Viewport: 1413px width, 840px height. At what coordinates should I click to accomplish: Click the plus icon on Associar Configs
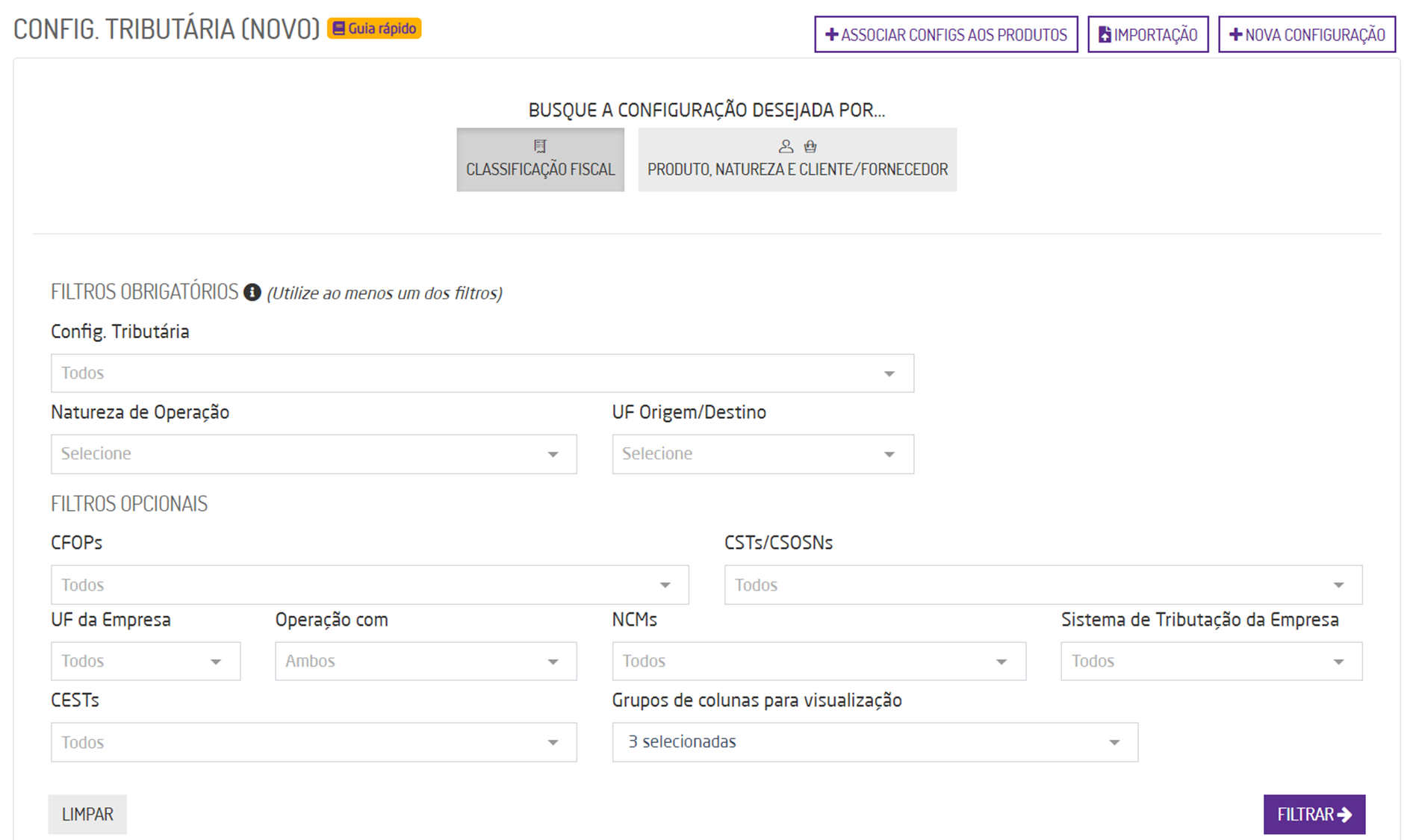[x=831, y=34]
